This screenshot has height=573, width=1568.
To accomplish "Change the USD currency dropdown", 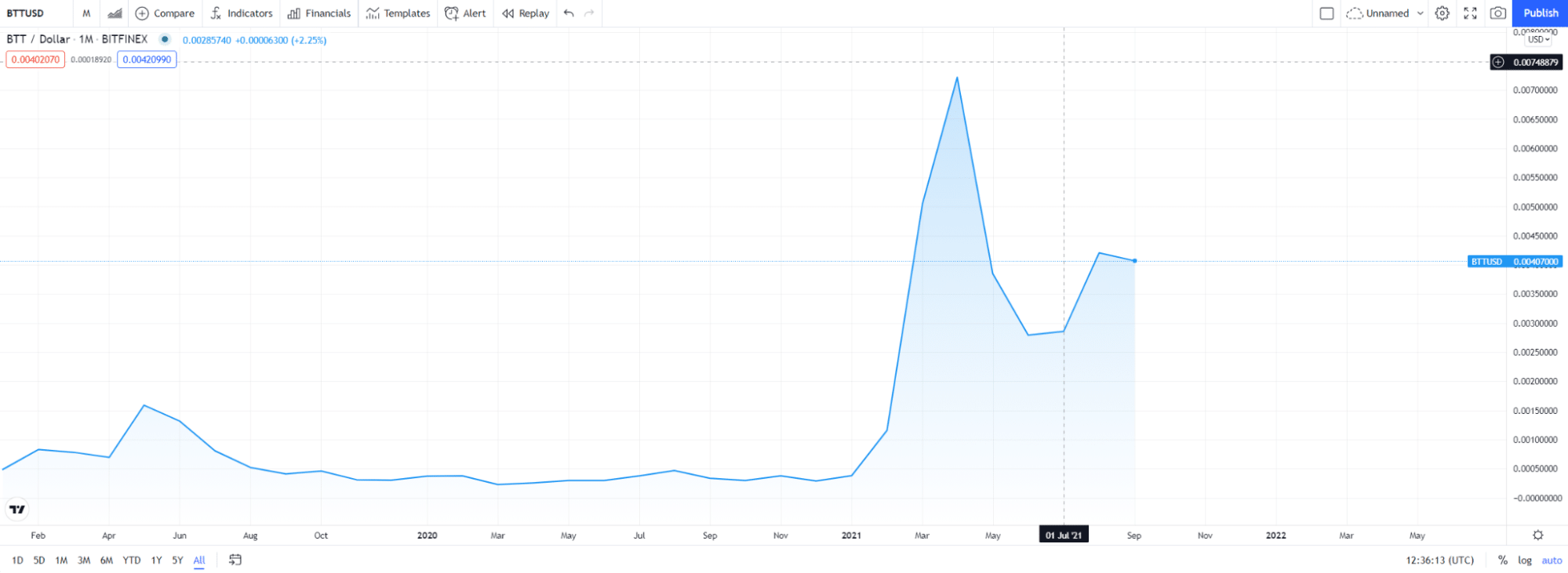I will point(1539,39).
